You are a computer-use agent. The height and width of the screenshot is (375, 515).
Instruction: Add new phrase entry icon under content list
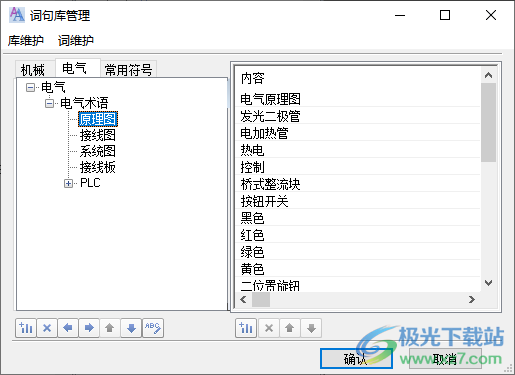click(x=246, y=328)
